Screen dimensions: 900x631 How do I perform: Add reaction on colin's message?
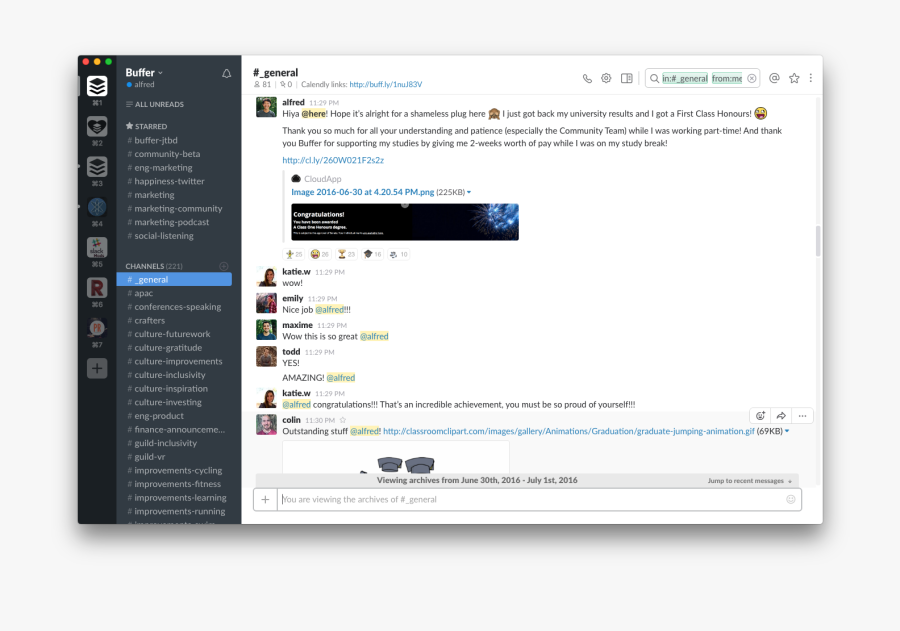point(760,416)
